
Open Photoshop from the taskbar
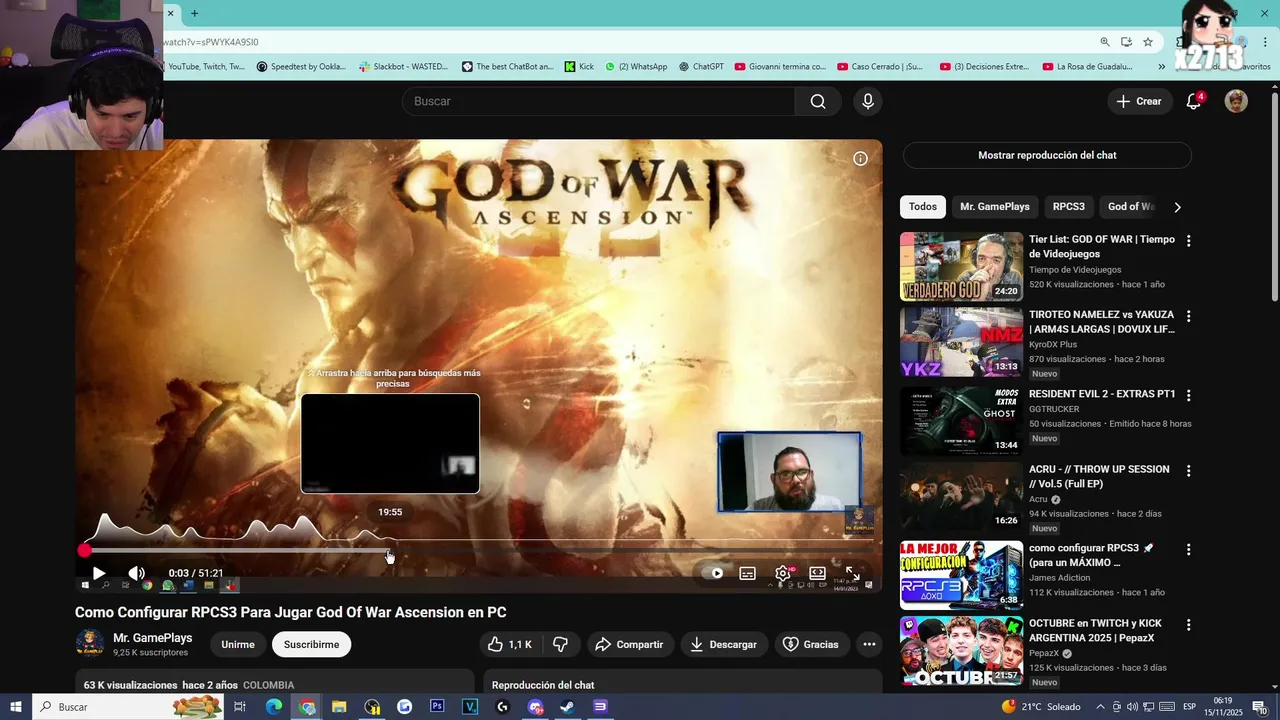point(437,707)
